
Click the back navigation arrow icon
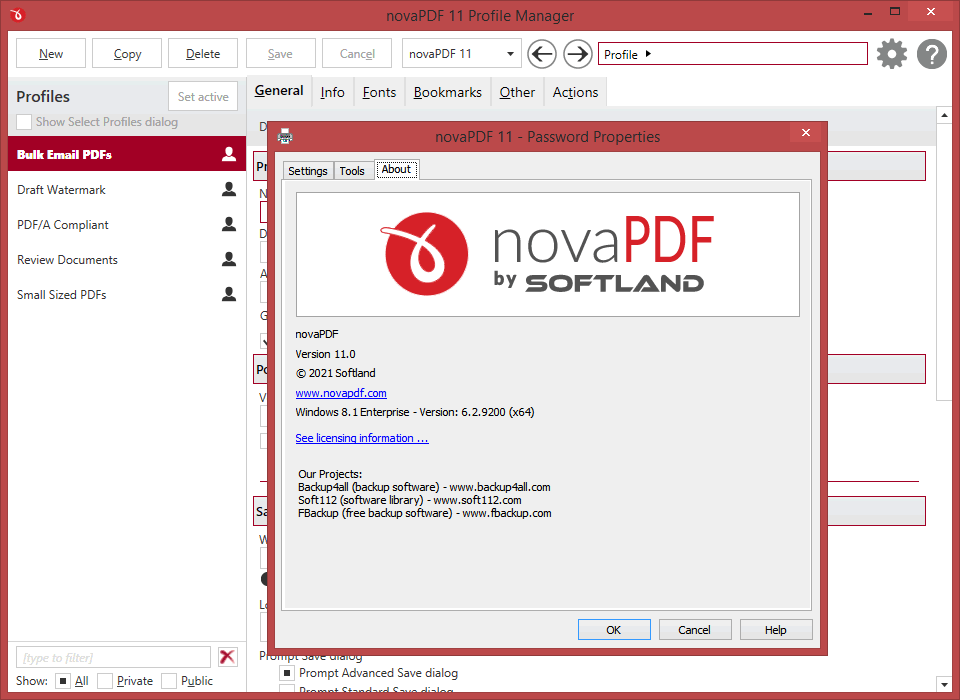point(542,54)
